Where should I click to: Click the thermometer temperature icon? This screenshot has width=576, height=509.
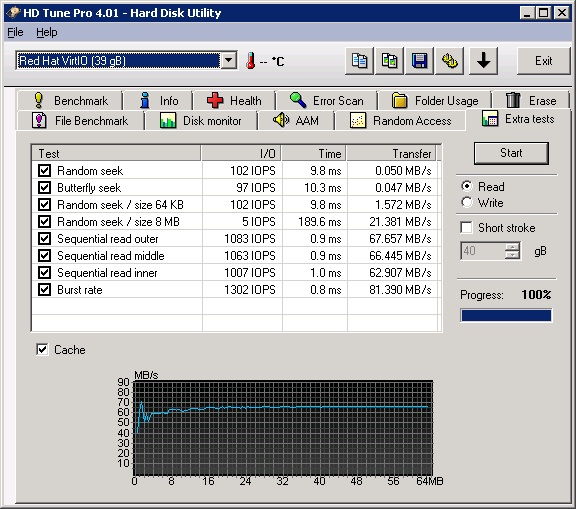251,61
